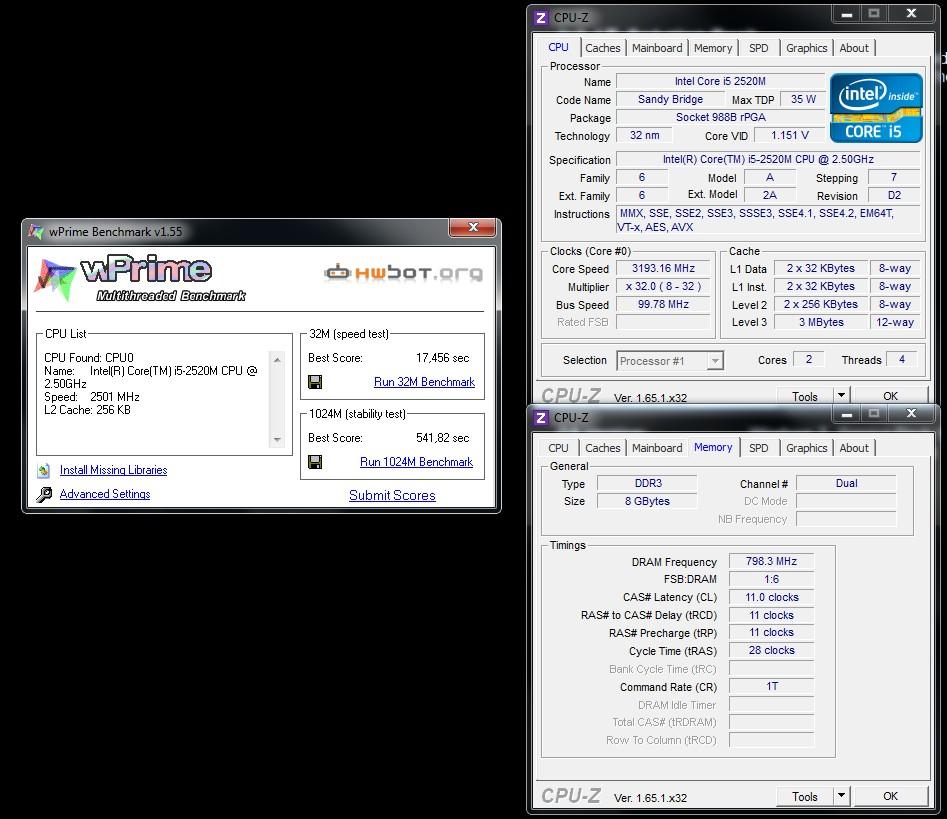Screen dimensions: 947x819
Task: Open SPD tab in lower CPU-Z
Action: [x=759, y=448]
